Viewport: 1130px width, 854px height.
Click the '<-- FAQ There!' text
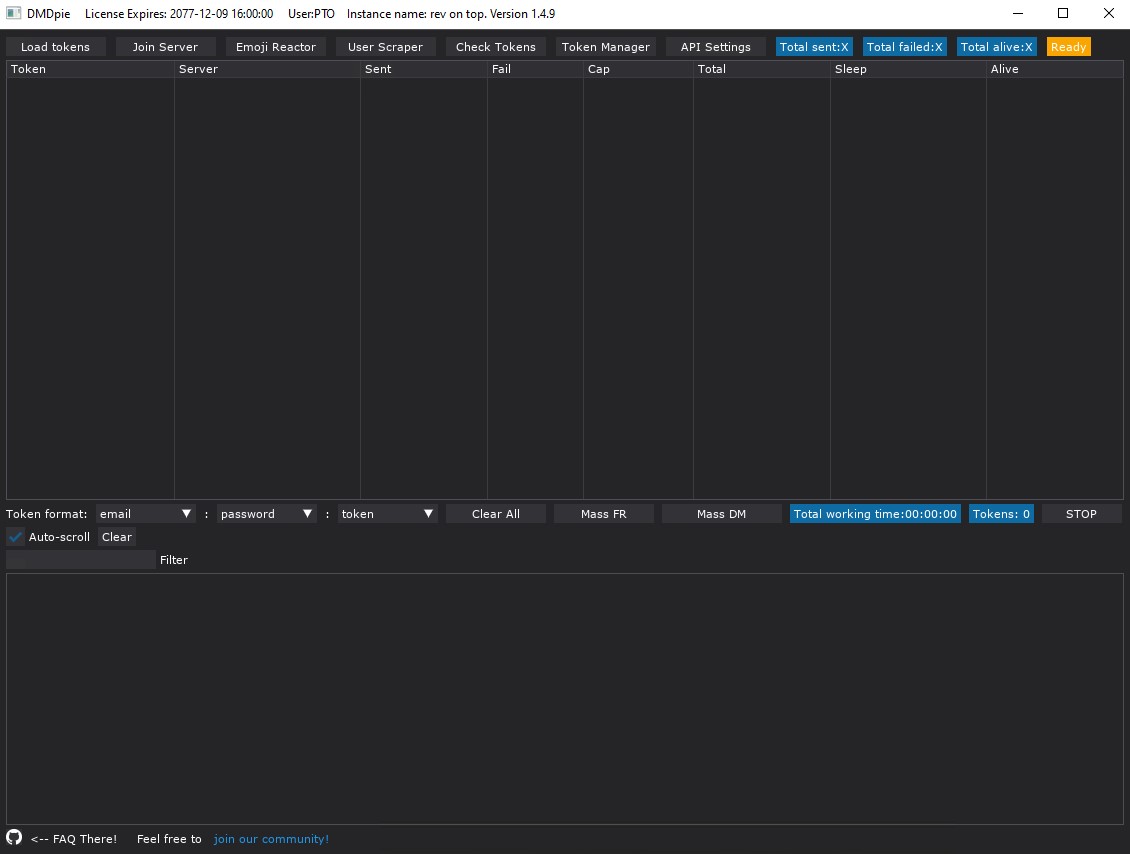(x=74, y=839)
